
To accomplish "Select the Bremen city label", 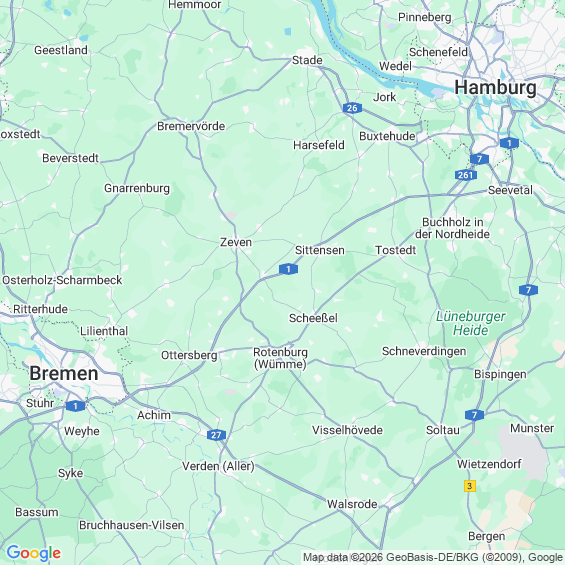I will (x=64, y=373).
